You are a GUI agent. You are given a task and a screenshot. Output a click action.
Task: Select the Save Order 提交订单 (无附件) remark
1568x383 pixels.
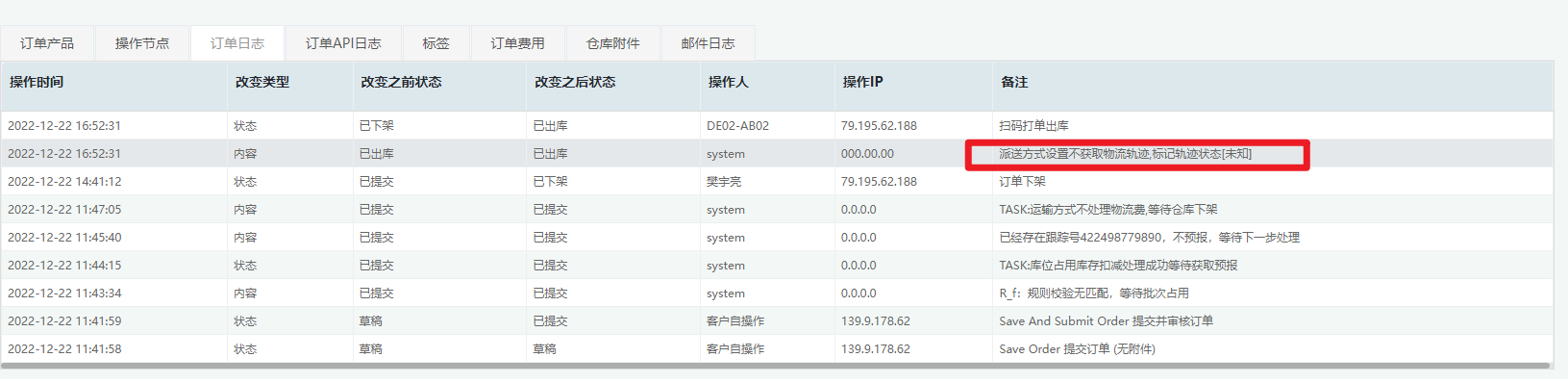1077,349
